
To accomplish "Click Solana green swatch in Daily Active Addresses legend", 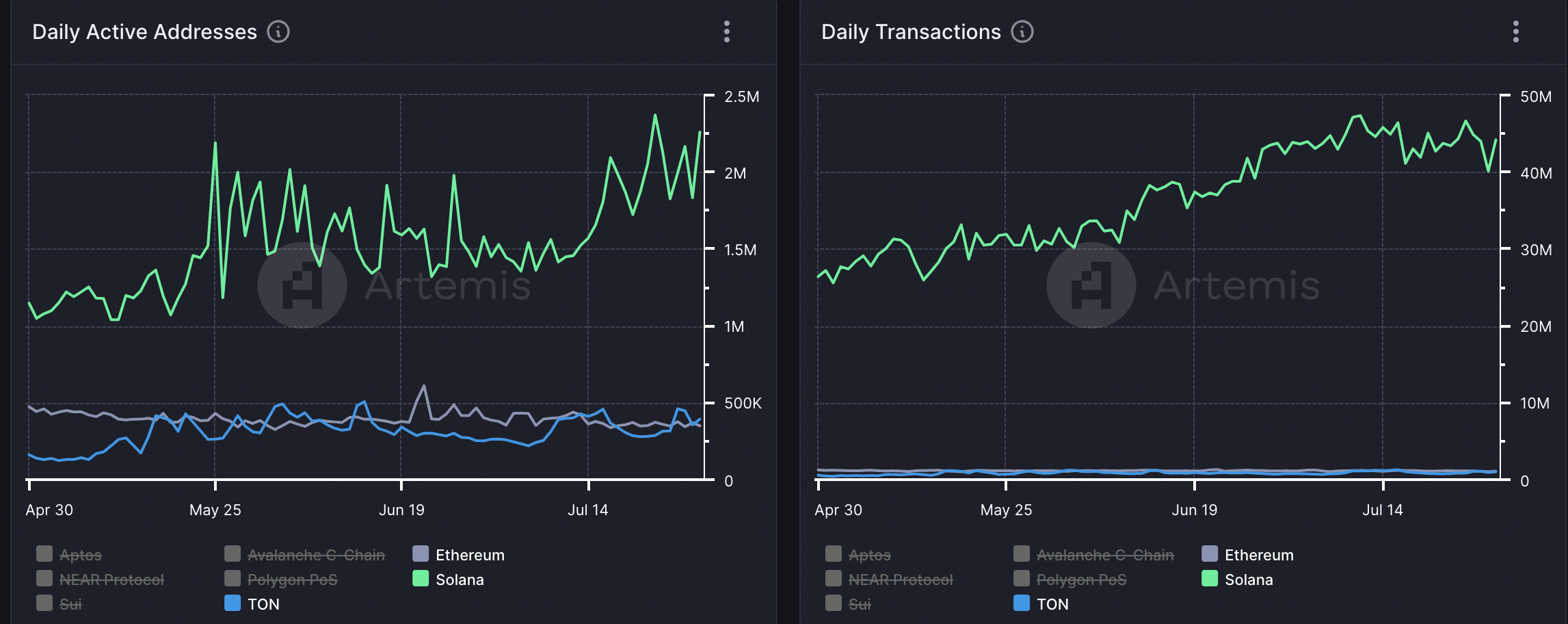I will click(421, 579).
